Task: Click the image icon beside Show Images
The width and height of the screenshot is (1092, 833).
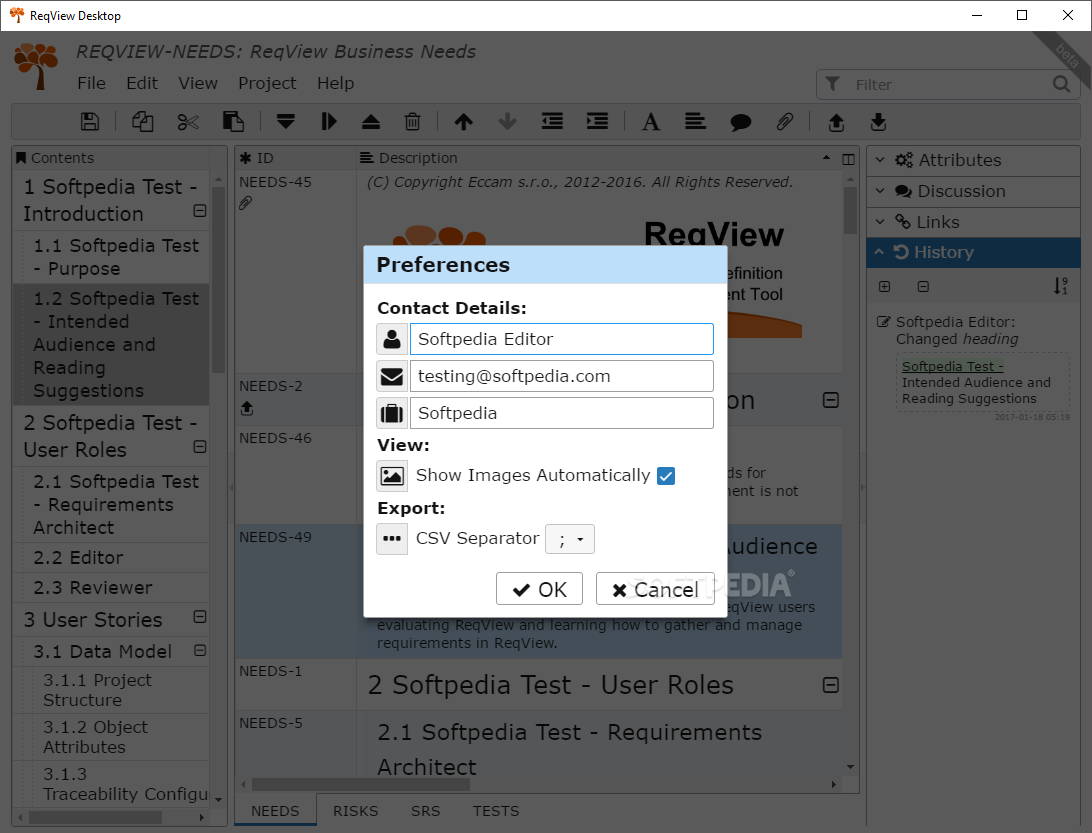Action: [392, 476]
